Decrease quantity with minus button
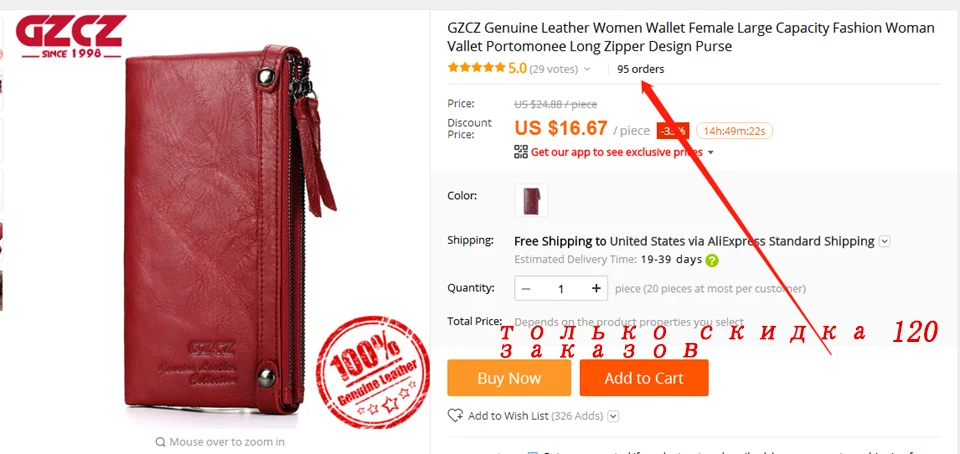 (526, 289)
